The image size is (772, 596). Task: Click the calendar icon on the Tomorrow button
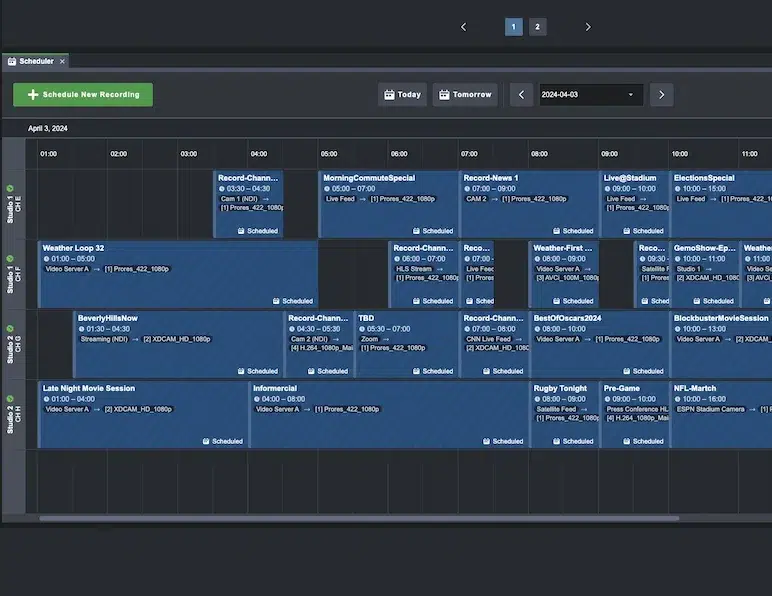coord(444,94)
